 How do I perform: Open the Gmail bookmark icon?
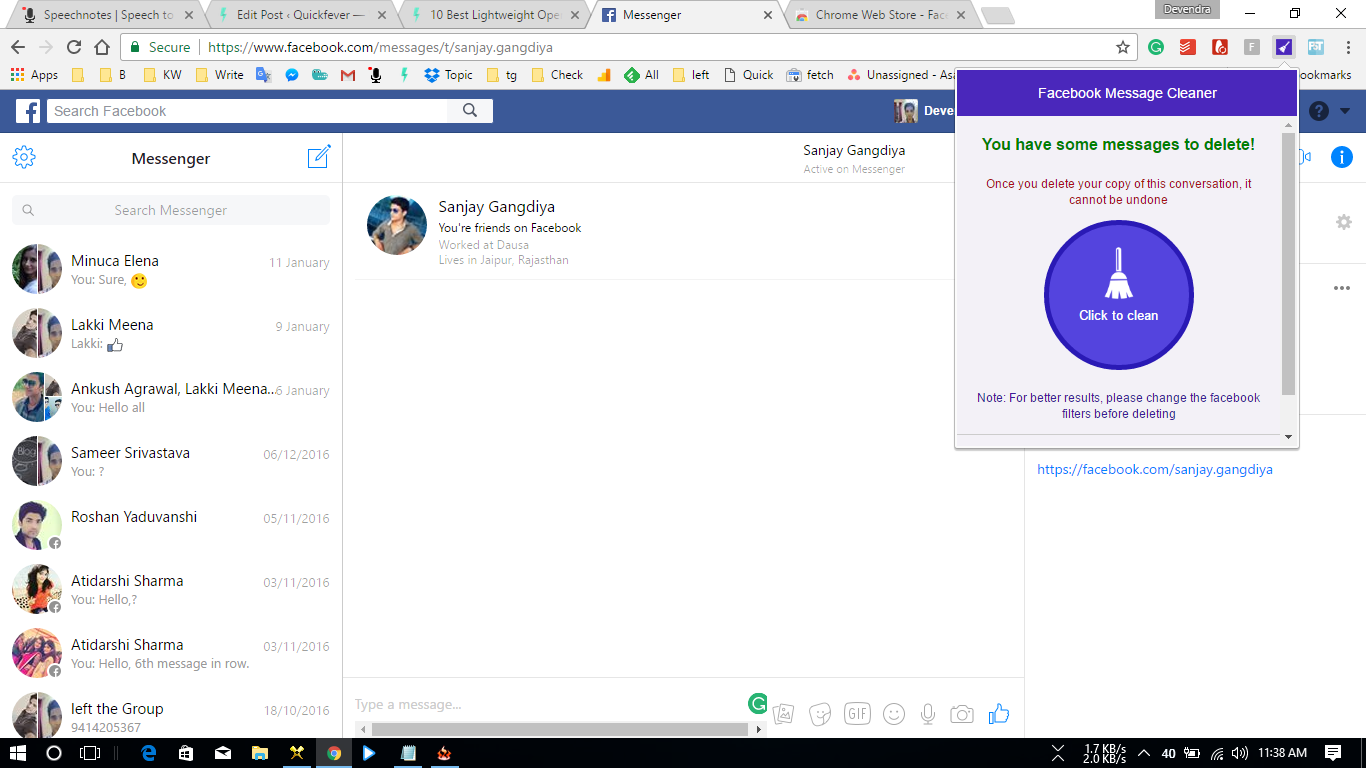(x=348, y=75)
